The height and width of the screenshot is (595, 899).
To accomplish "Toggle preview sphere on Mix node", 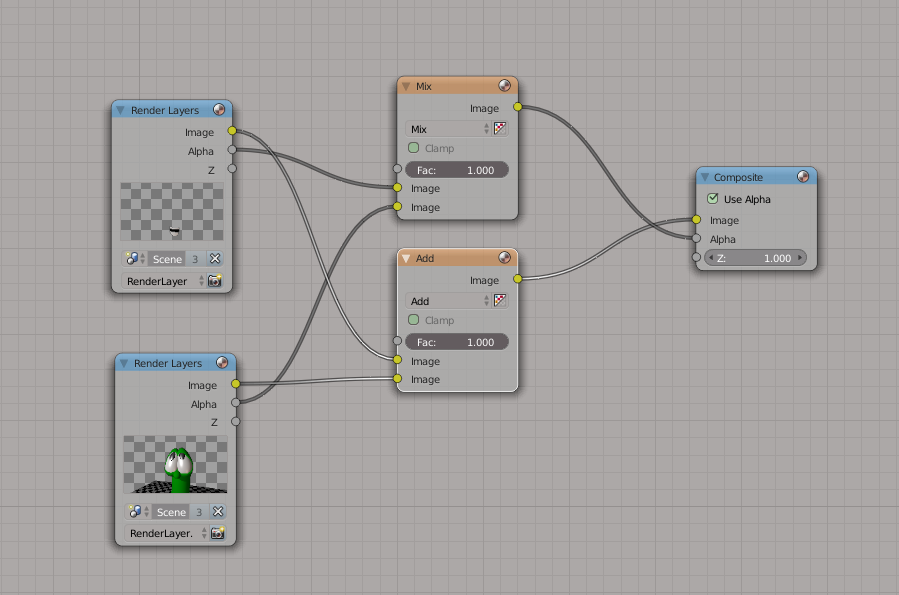I will pos(505,85).
